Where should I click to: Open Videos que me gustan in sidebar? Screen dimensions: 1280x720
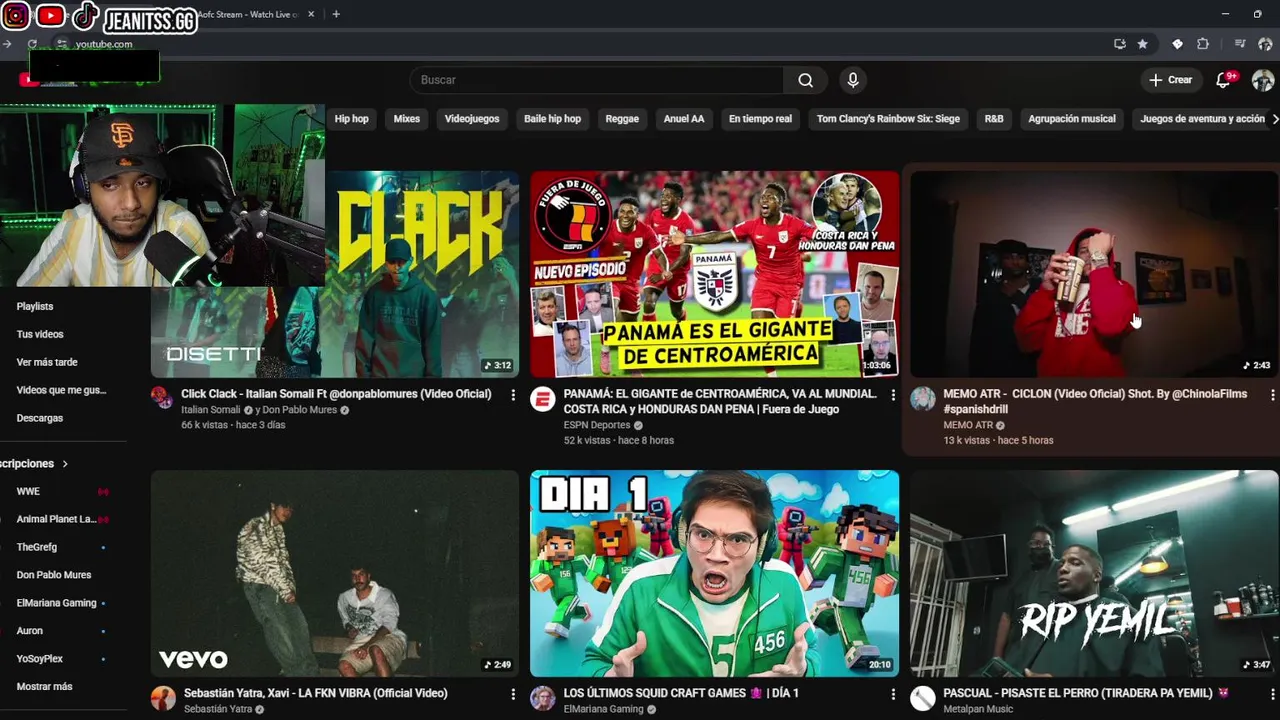pos(61,391)
